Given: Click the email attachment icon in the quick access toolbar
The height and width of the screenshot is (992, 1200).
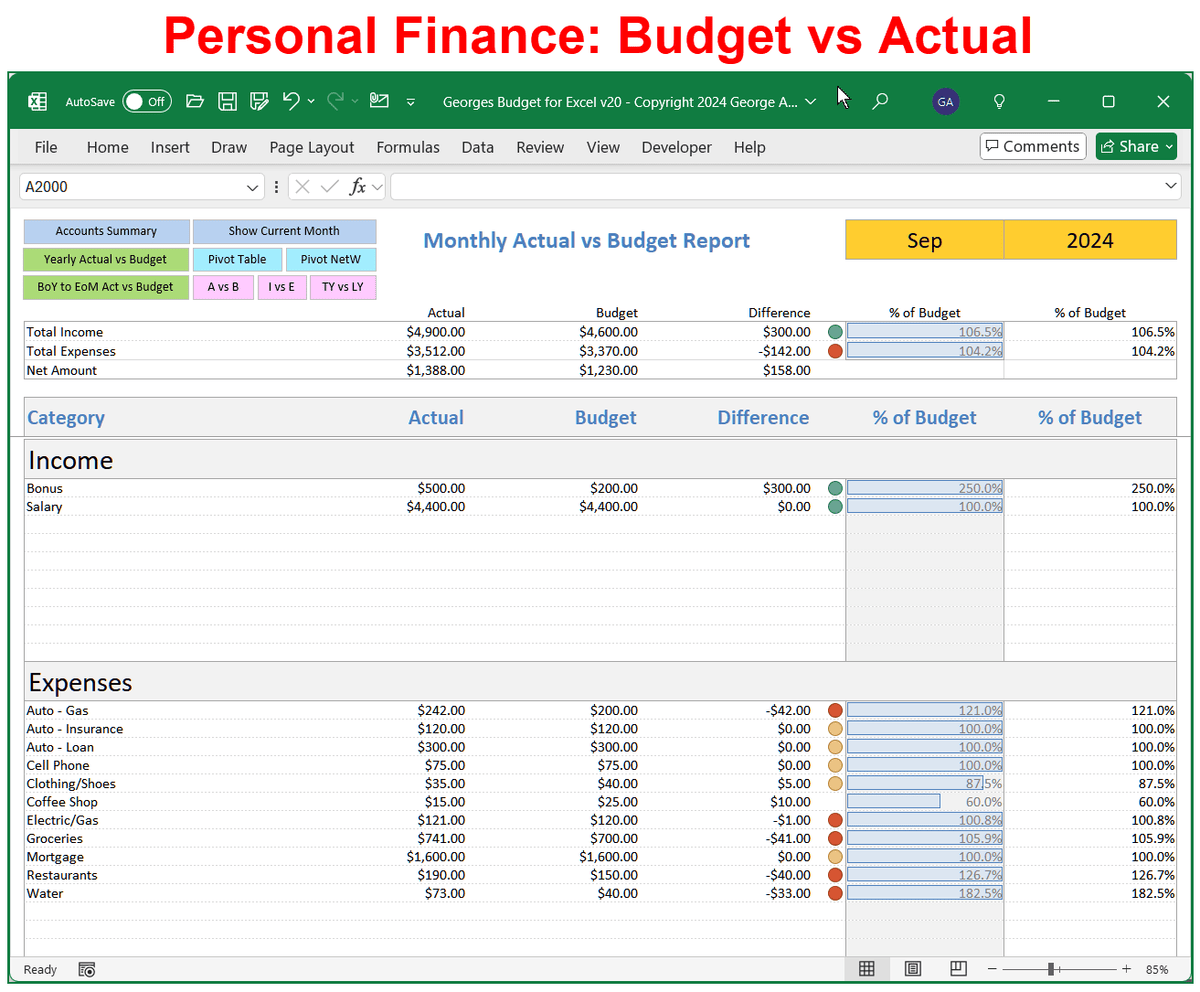Looking at the screenshot, I should [379, 100].
